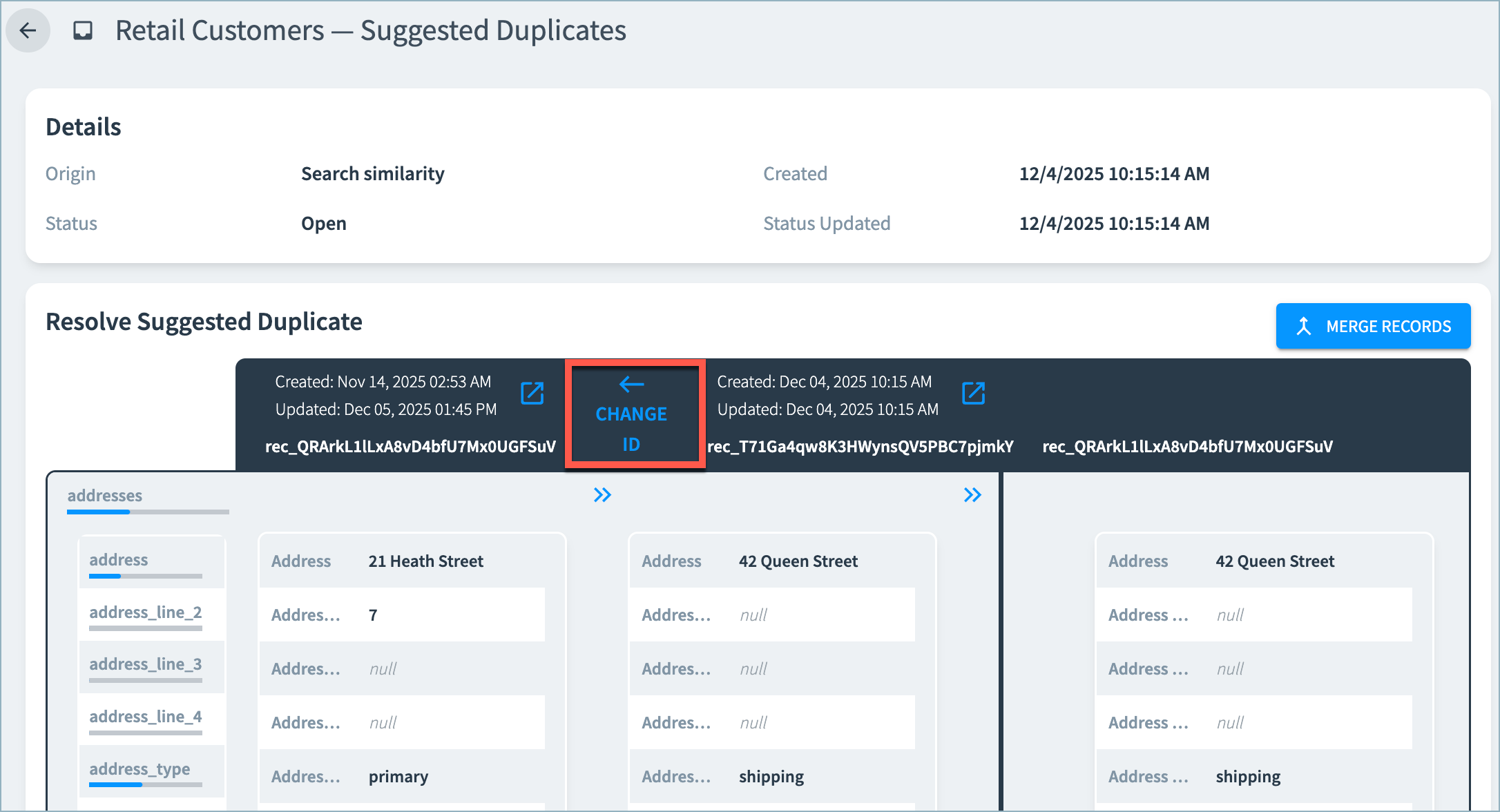1500x812 pixels.
Task: Click the inbox icon beside the page title
Action: (x=83, y=30)
